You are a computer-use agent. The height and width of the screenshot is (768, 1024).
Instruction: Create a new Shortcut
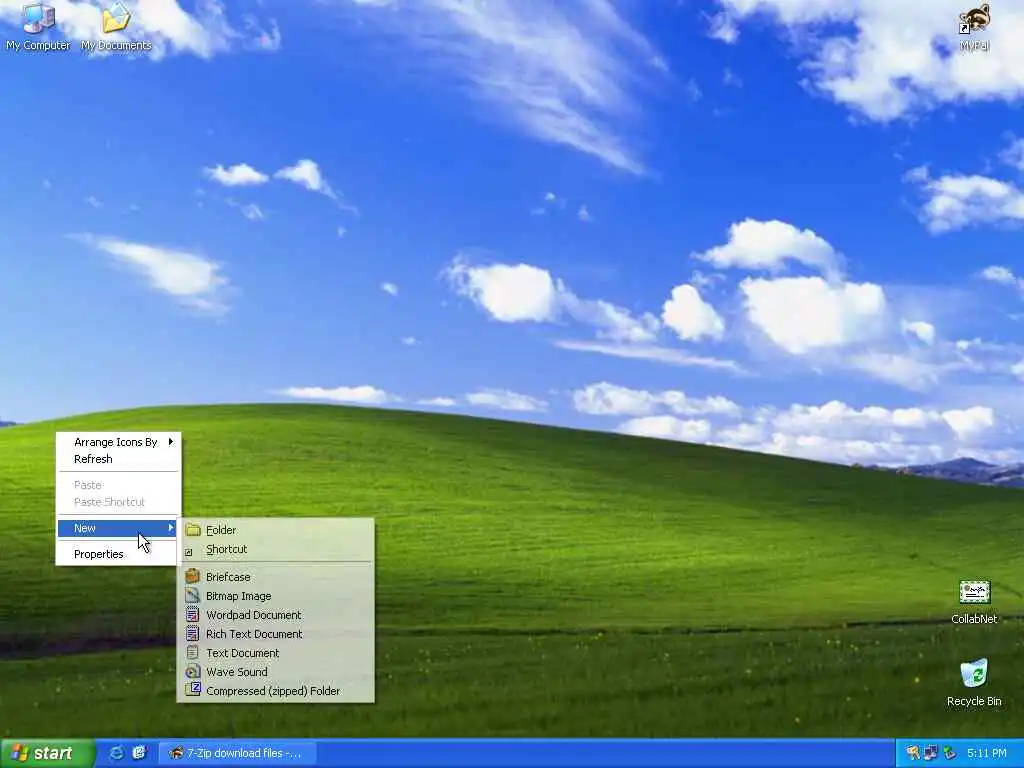tap(276, 549)
